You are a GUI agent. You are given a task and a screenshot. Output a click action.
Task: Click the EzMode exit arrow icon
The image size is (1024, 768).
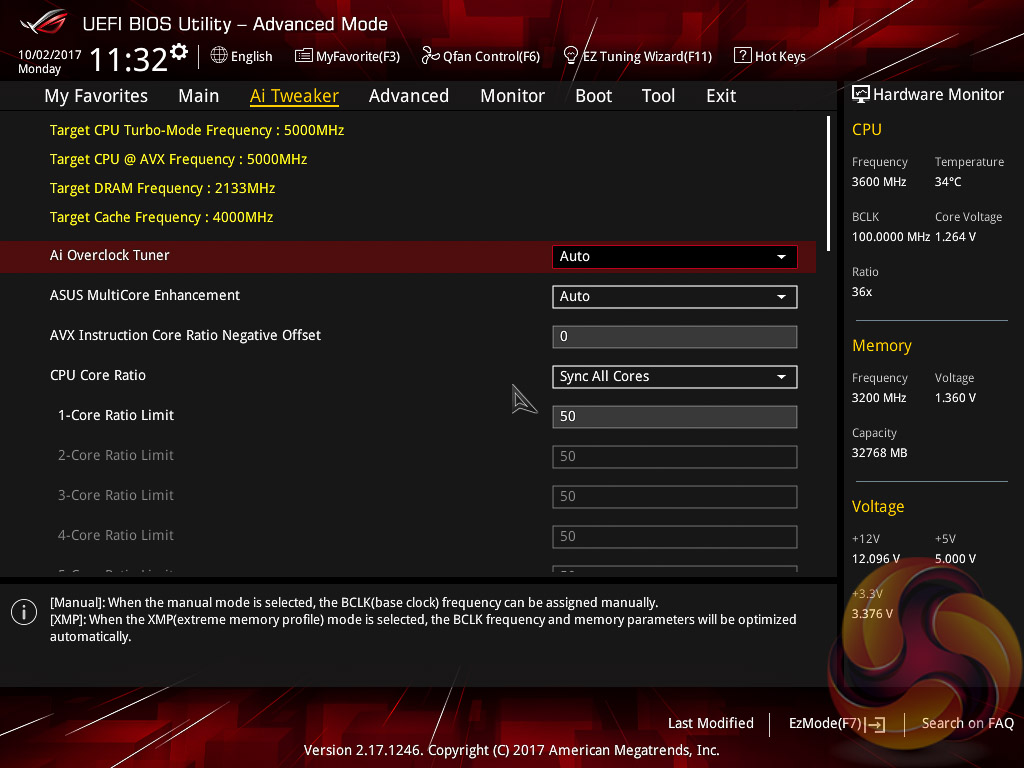[x=876, y=724]
